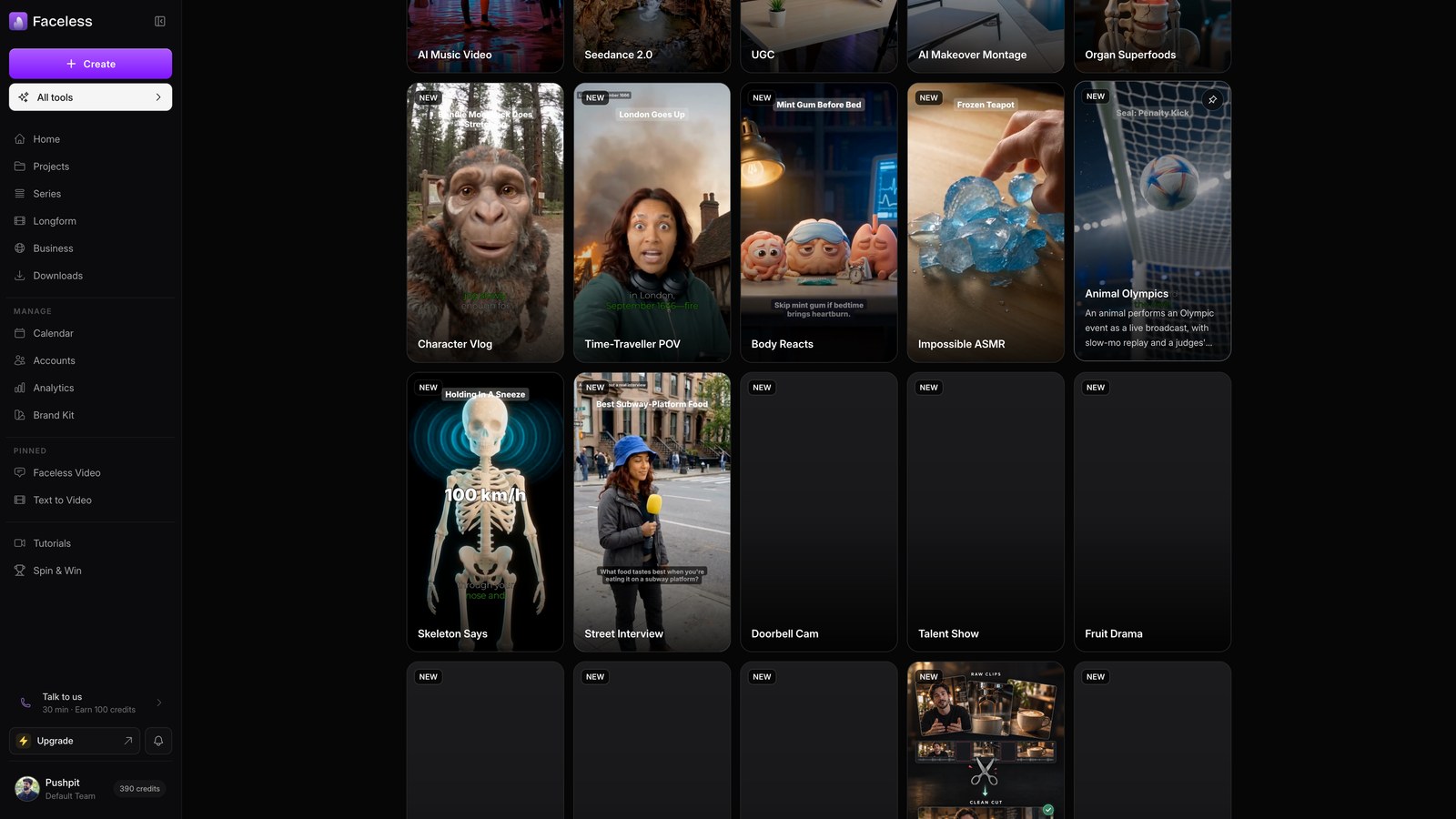Click the Analytics bar chart icon
Screen dimensions: 1456x819
point(20,388)
